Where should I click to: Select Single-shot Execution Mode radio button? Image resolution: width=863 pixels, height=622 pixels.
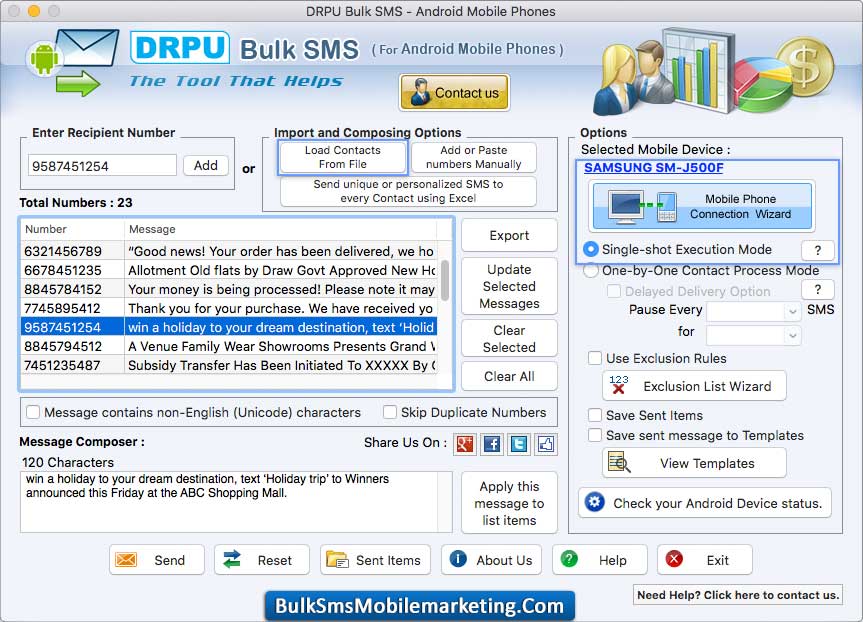point(591,249)
